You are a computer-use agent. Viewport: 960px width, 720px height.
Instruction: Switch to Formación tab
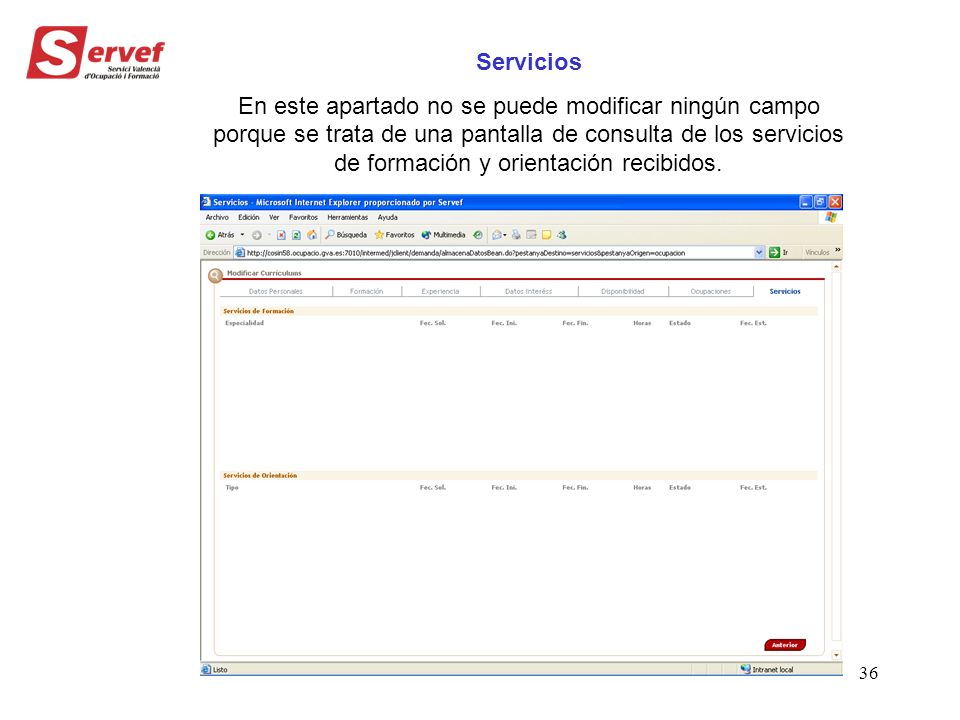tap(367, 291)
